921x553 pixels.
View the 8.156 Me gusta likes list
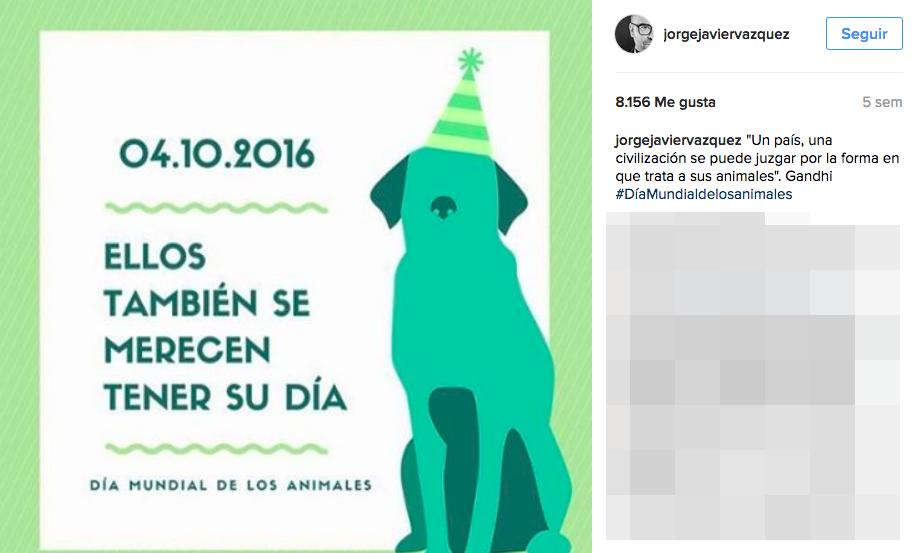tap(665, 102)
